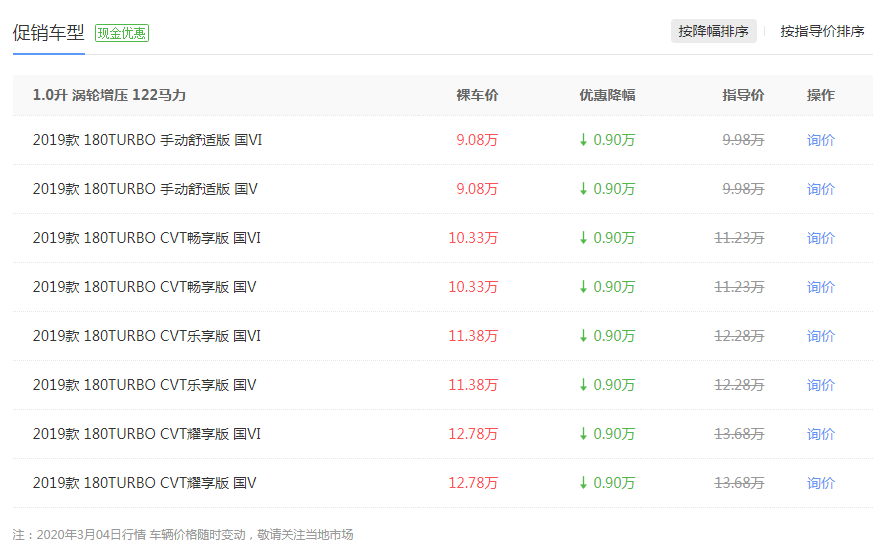Open 2019款 180TURBO CVT耀享版 国V

coord(144,483)
